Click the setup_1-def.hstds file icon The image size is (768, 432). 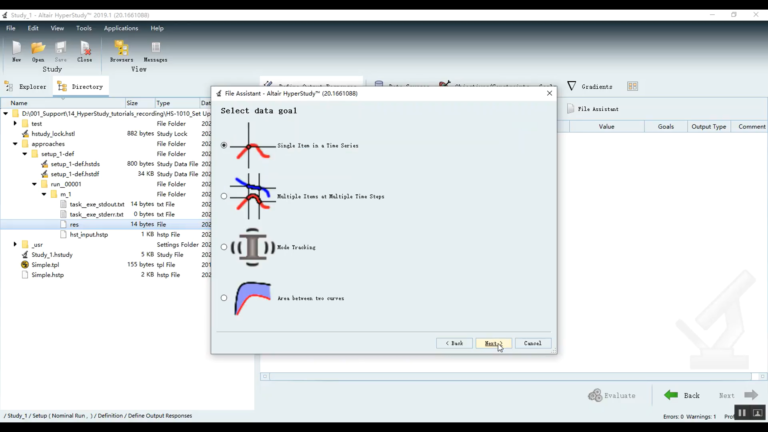pyautogui.click(x=44, y=164)
